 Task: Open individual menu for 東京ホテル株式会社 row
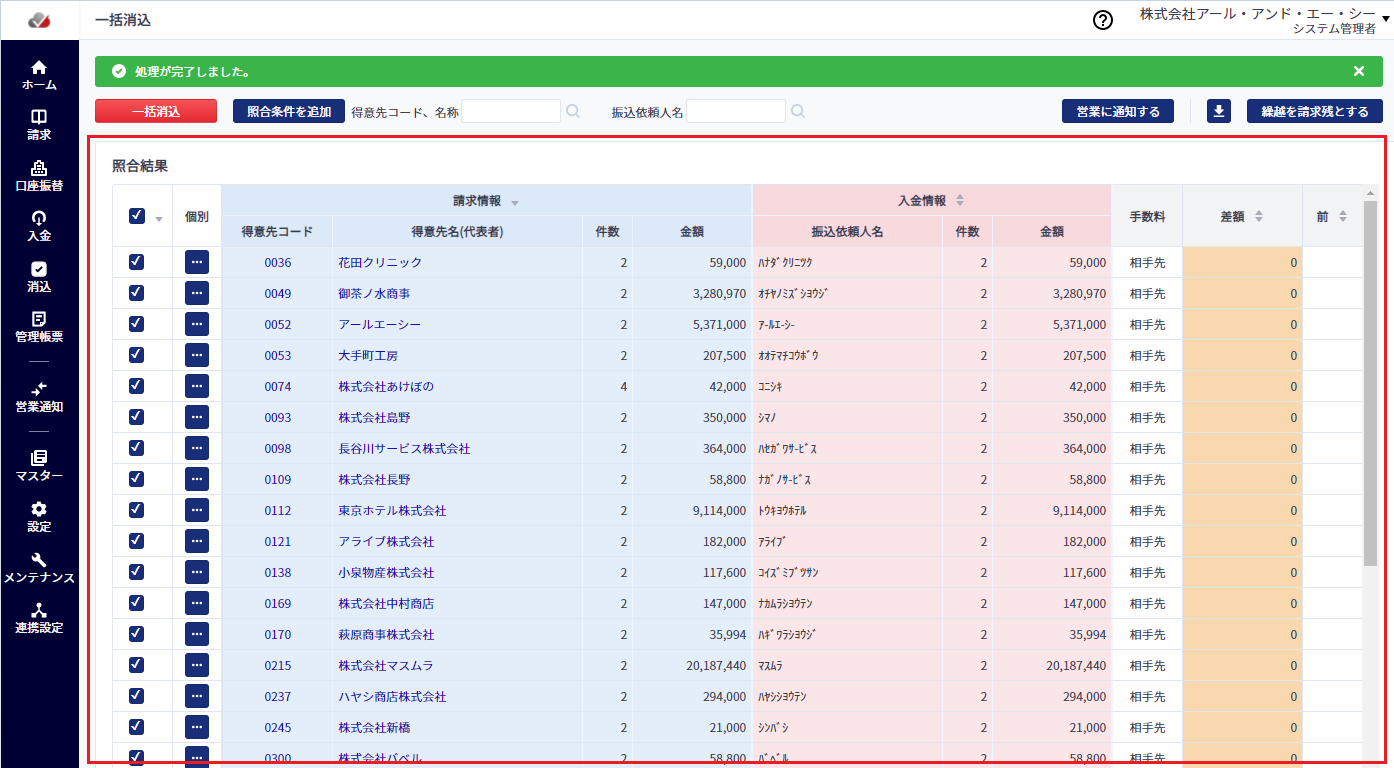coord(197,510)
